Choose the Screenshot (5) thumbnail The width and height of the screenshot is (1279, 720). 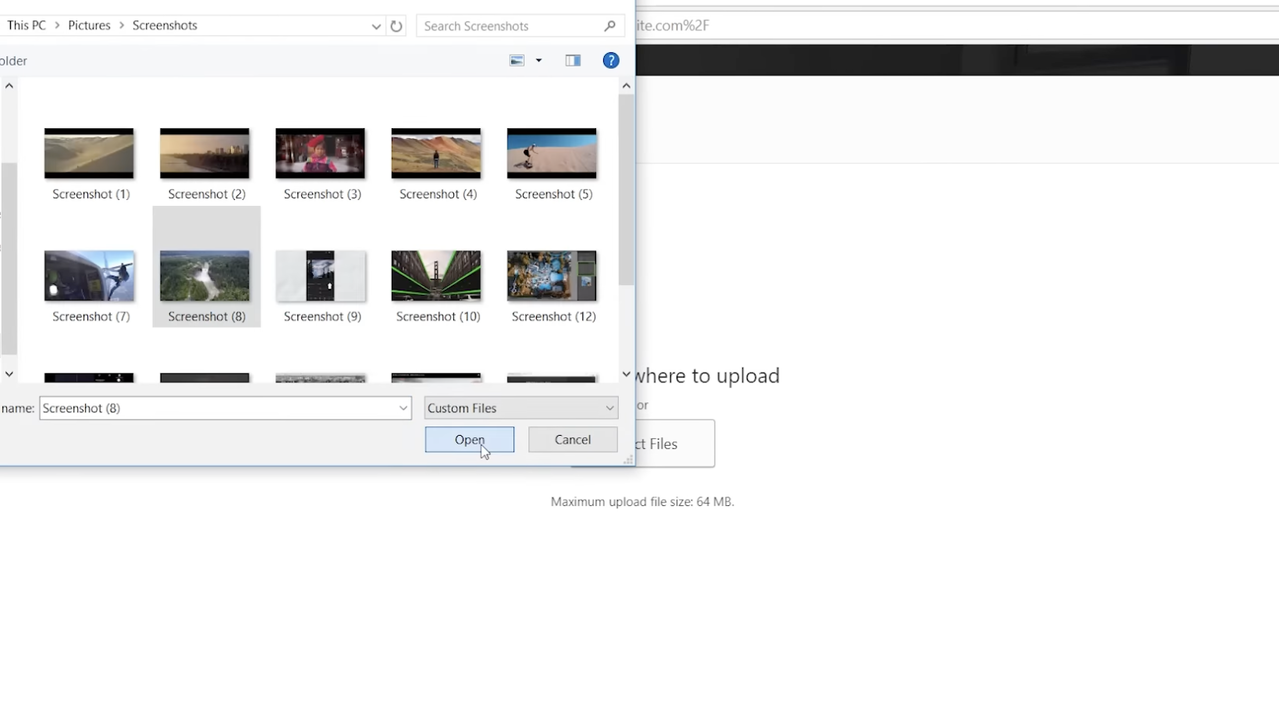(x=551, y=154)
